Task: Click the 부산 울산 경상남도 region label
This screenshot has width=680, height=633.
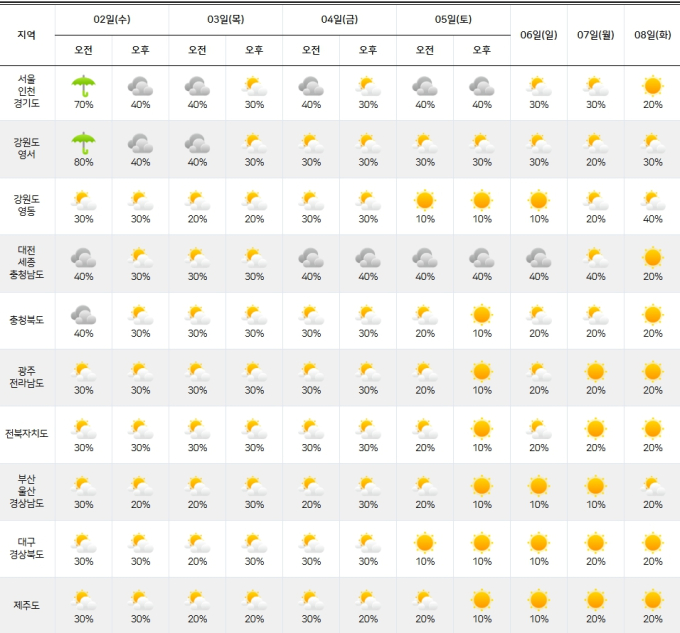Action: 26,491
